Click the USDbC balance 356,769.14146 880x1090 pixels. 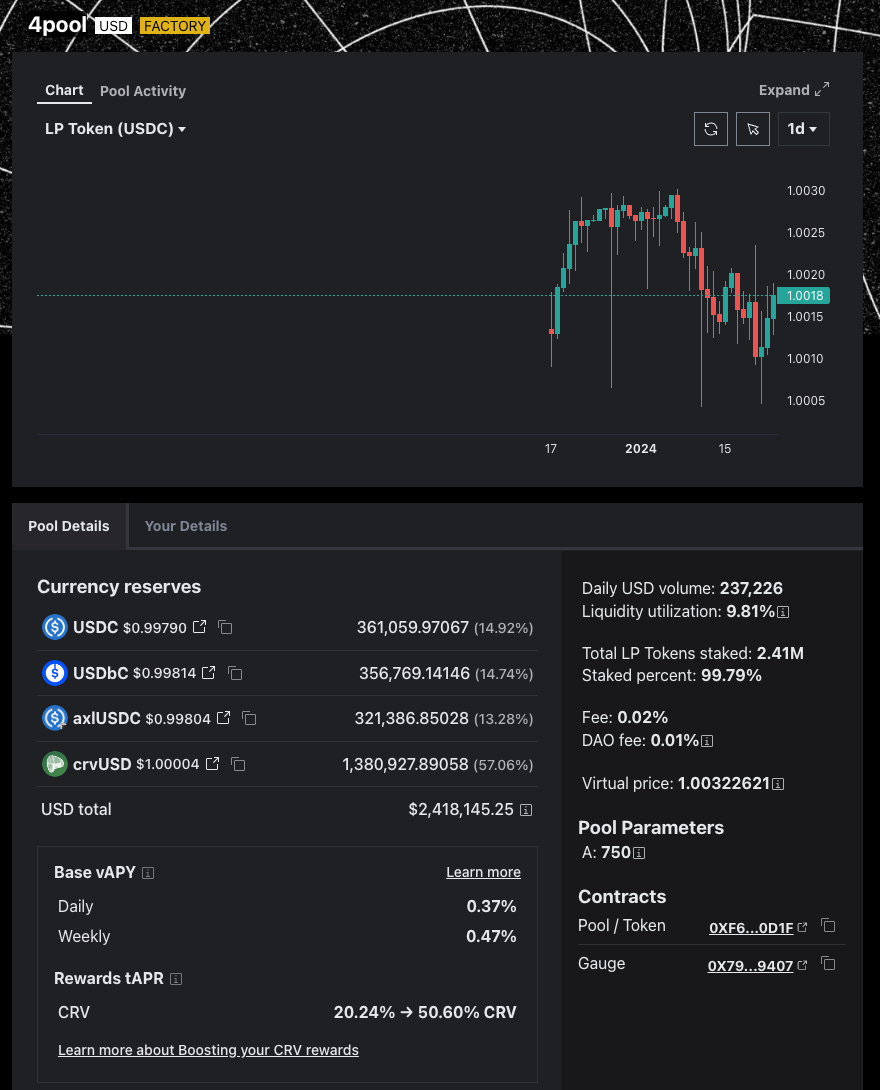414,673
